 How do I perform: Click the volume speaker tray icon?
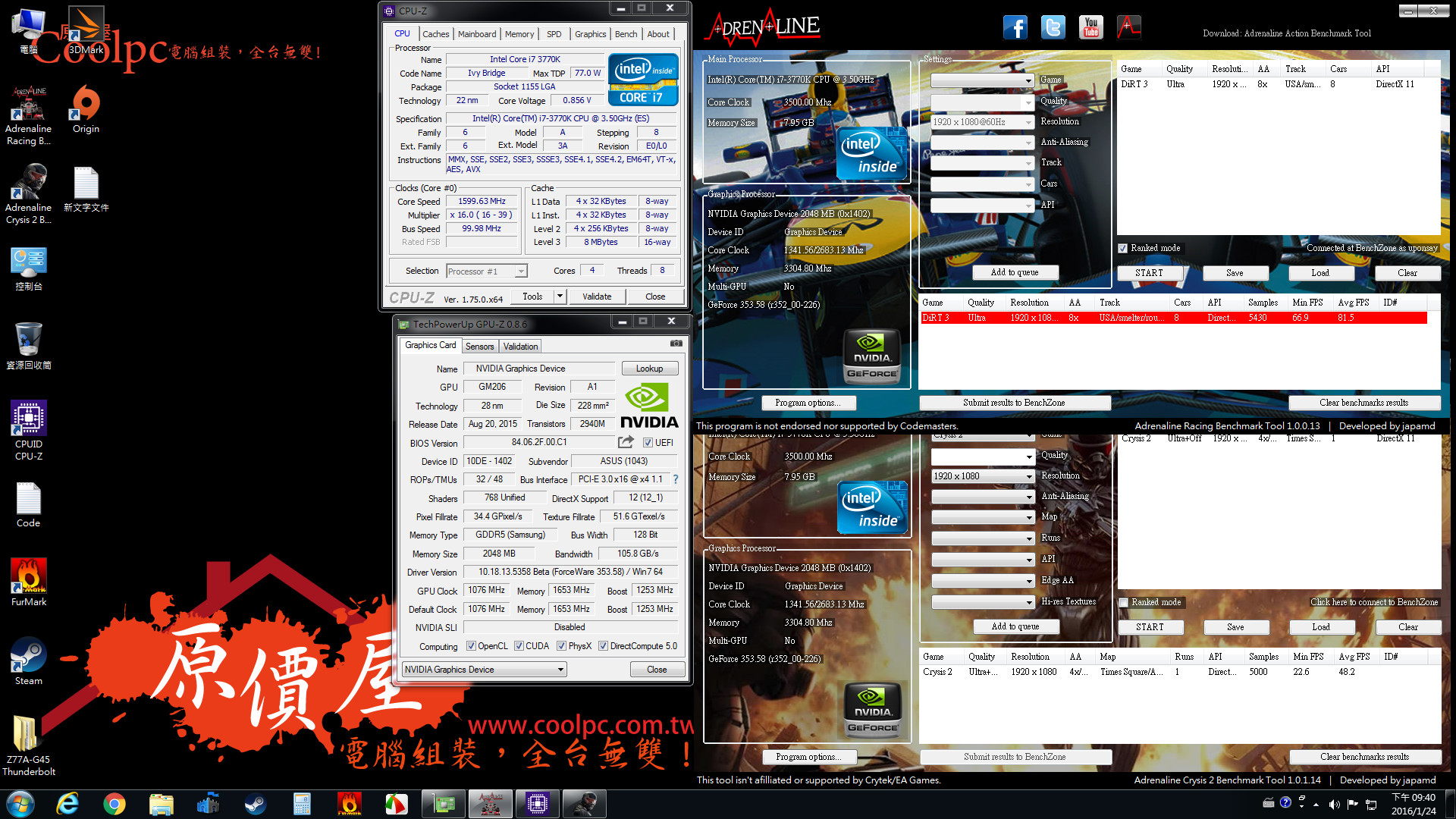pyautogui.click(x=1334, y=804)
